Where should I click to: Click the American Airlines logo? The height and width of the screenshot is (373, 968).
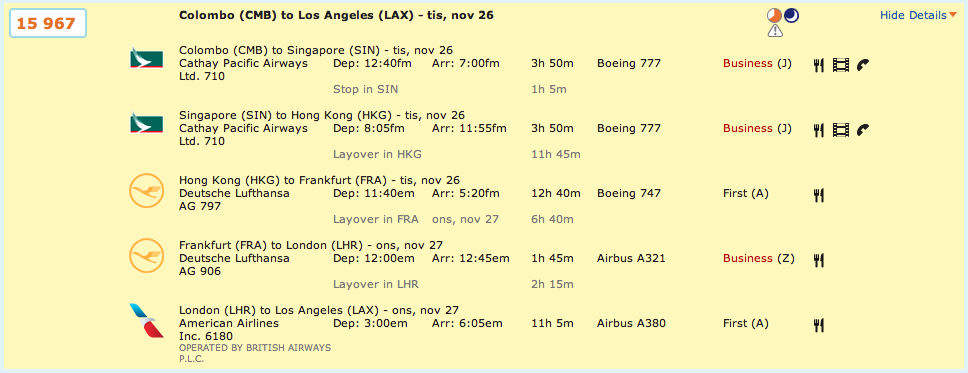(146, 321)
